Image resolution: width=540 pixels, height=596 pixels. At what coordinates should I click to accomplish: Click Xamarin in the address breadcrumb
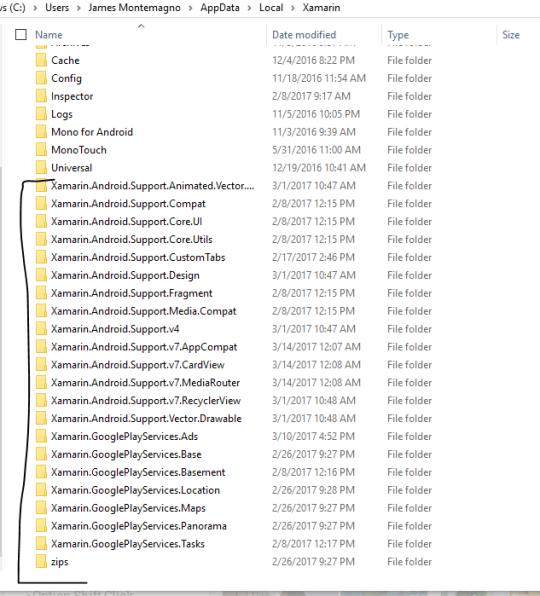321,8
